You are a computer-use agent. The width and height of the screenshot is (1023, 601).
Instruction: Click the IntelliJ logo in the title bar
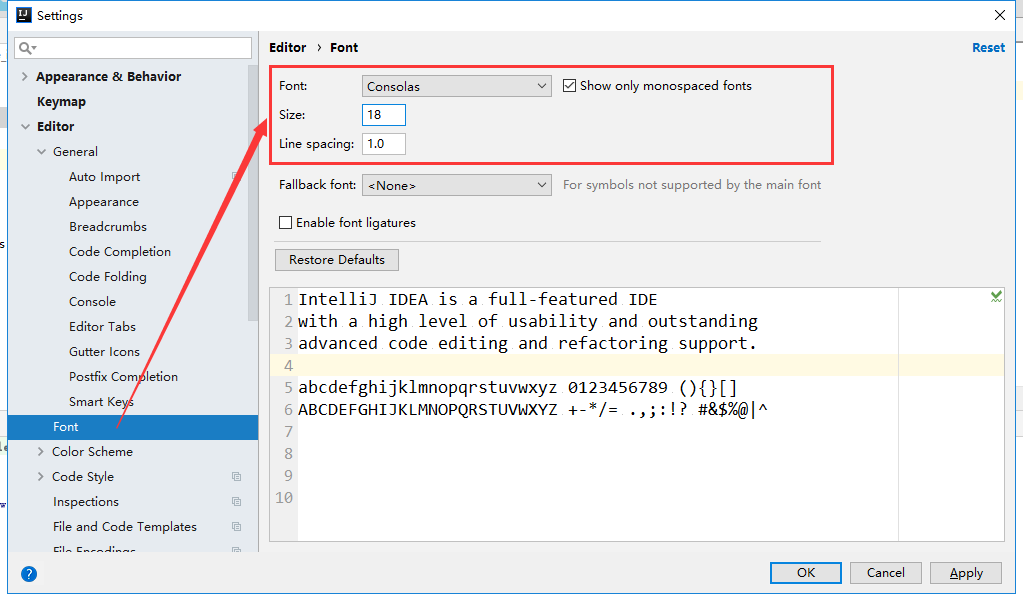pyautogui.click(x=23, y=15)
